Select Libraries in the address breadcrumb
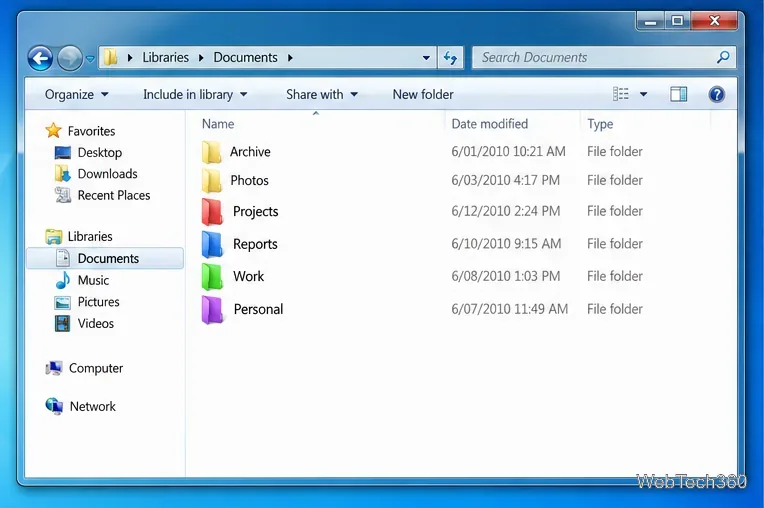The image size is (764, 508). coord(166,57)
